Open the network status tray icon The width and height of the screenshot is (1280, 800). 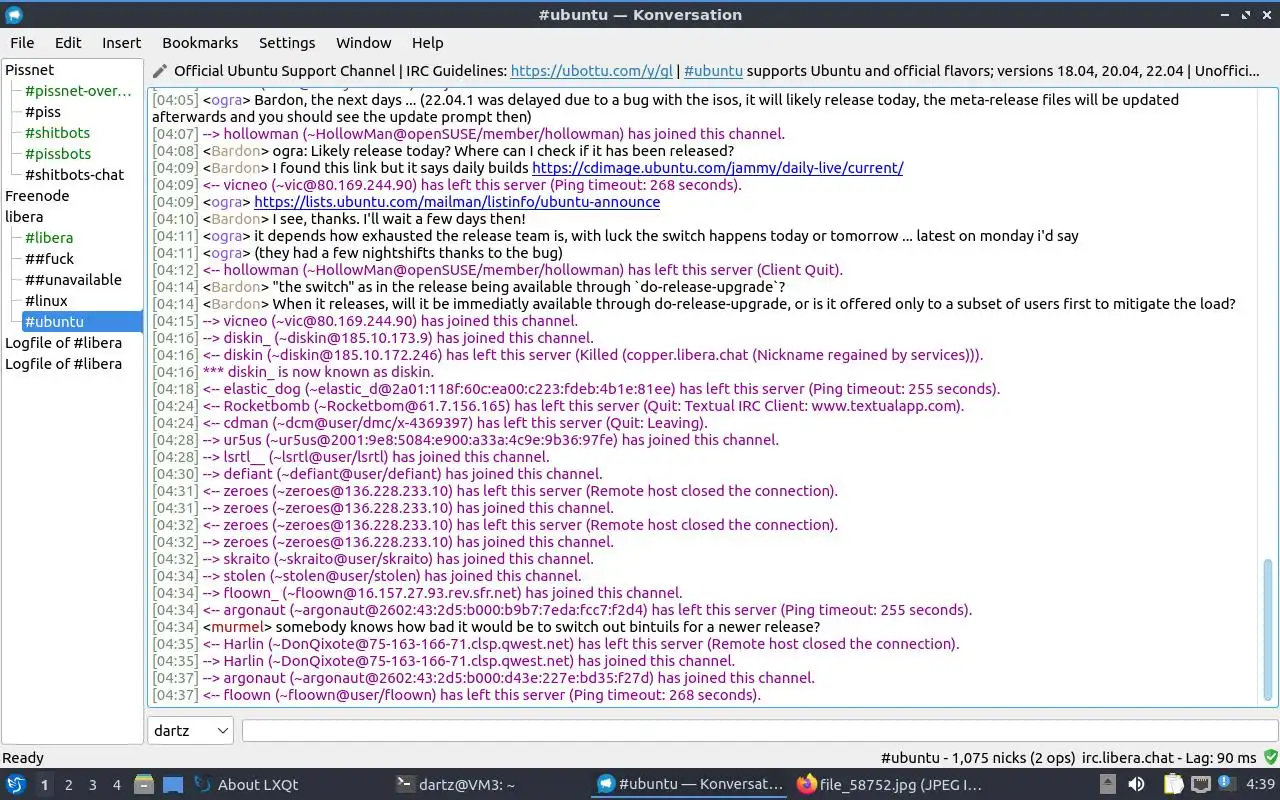coord(1201,785)
